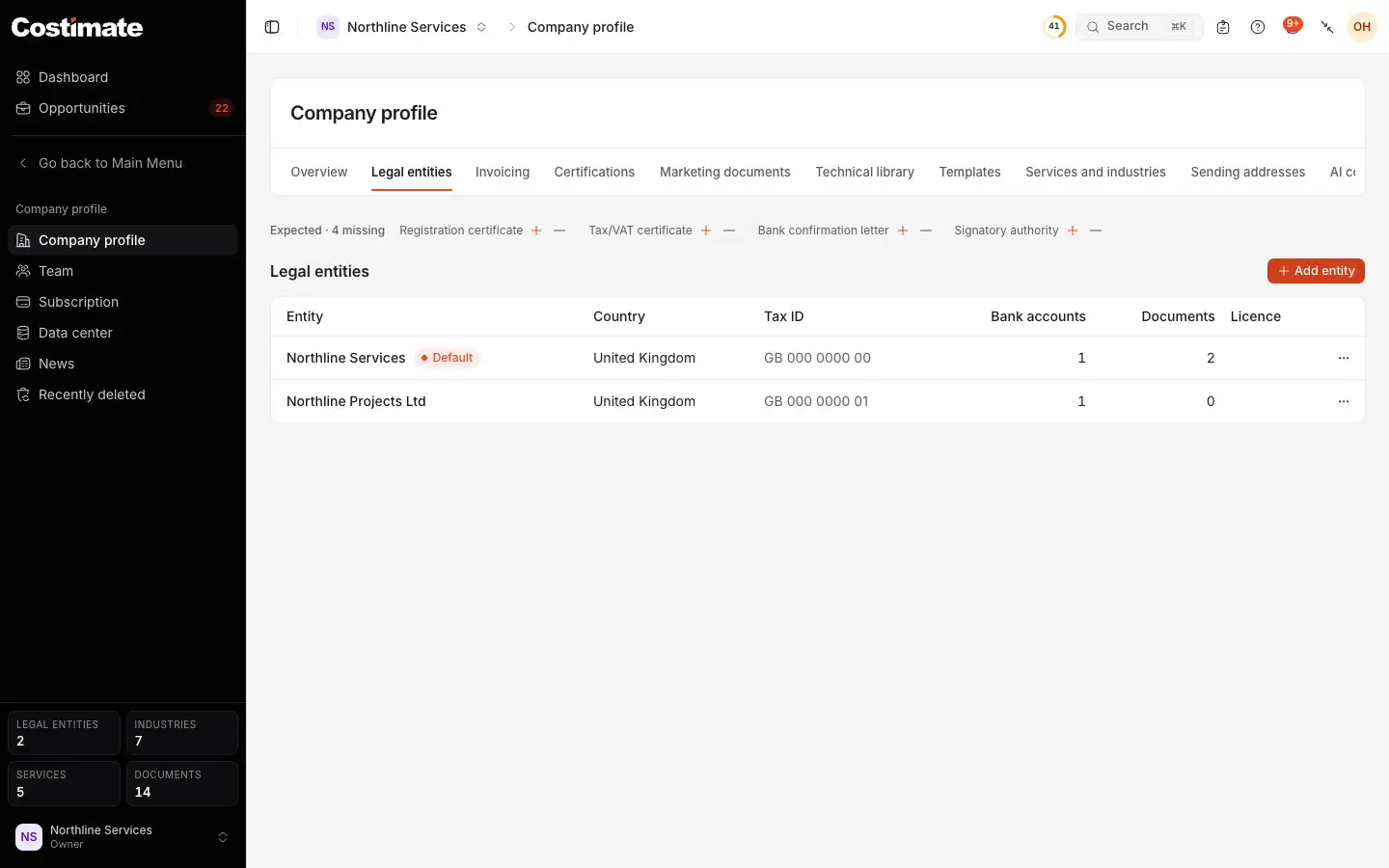The width and height of the screenshot is (1389, 868).
Task: Click the Services stat card
Action: [64, 783]
